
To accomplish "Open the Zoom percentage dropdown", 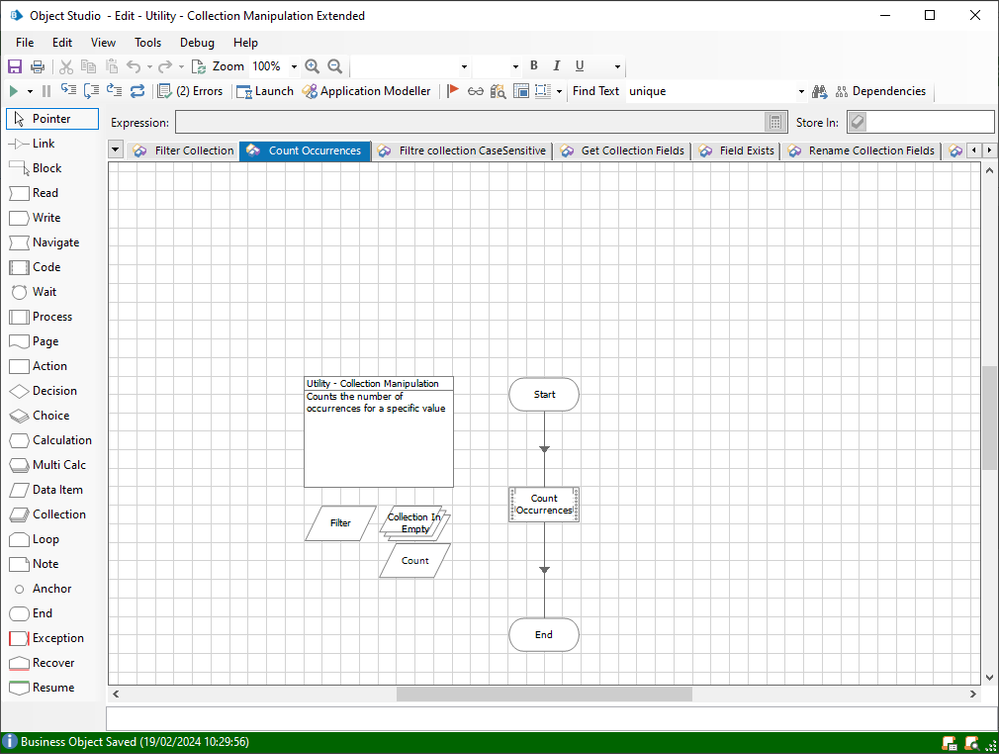I will (294, 66).
